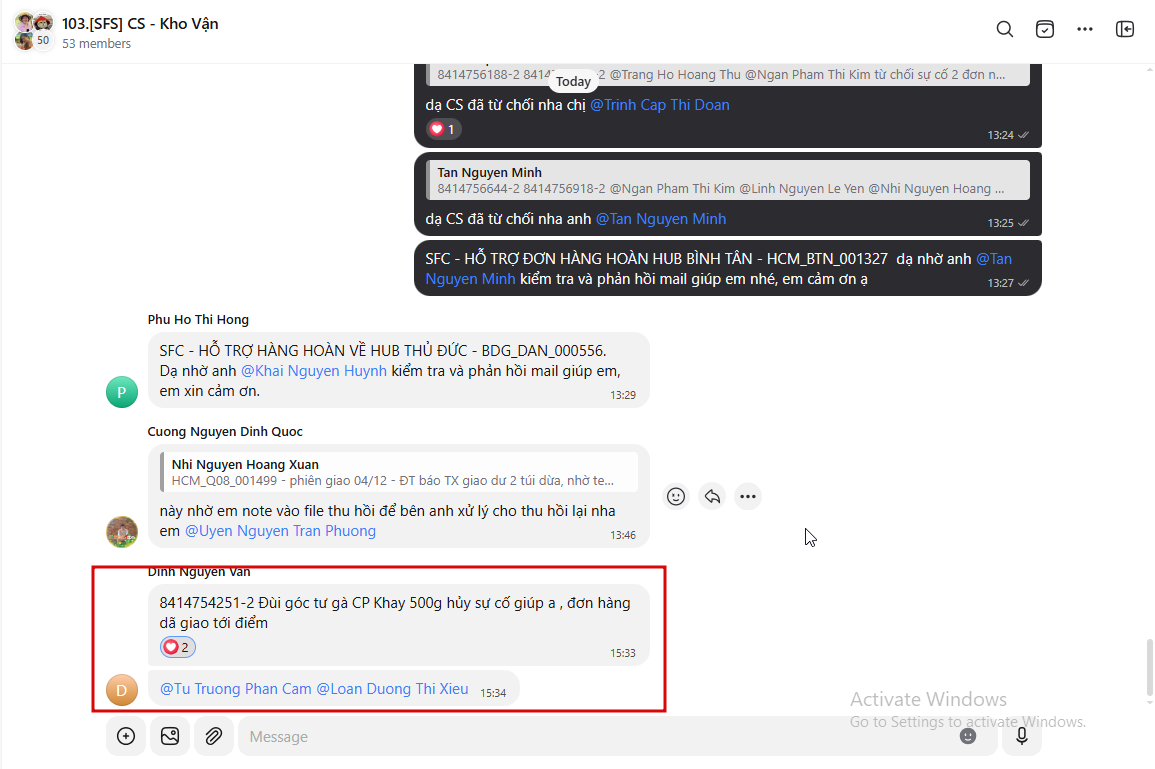This screenshot has width=1155, height=769.
Task: Attach an image via picture icon
Action: 170,736
